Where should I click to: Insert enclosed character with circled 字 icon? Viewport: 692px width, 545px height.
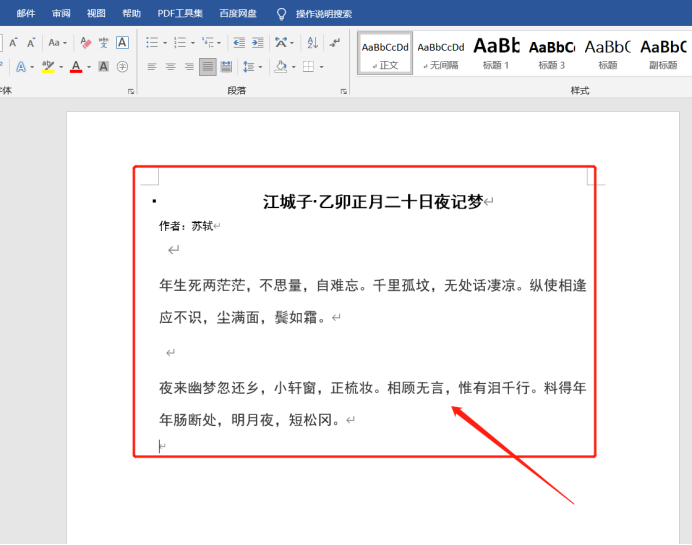122,67
